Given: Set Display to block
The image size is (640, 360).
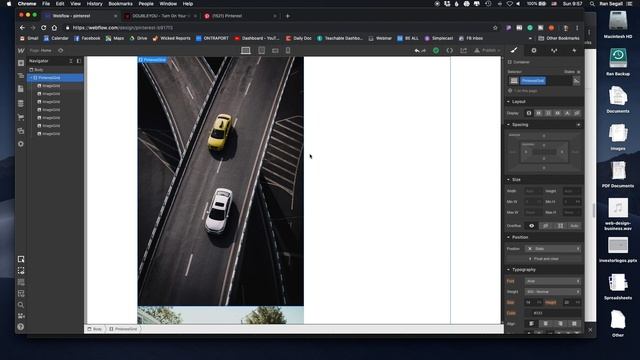Looking at the screenshot, I should coord(529,113).
